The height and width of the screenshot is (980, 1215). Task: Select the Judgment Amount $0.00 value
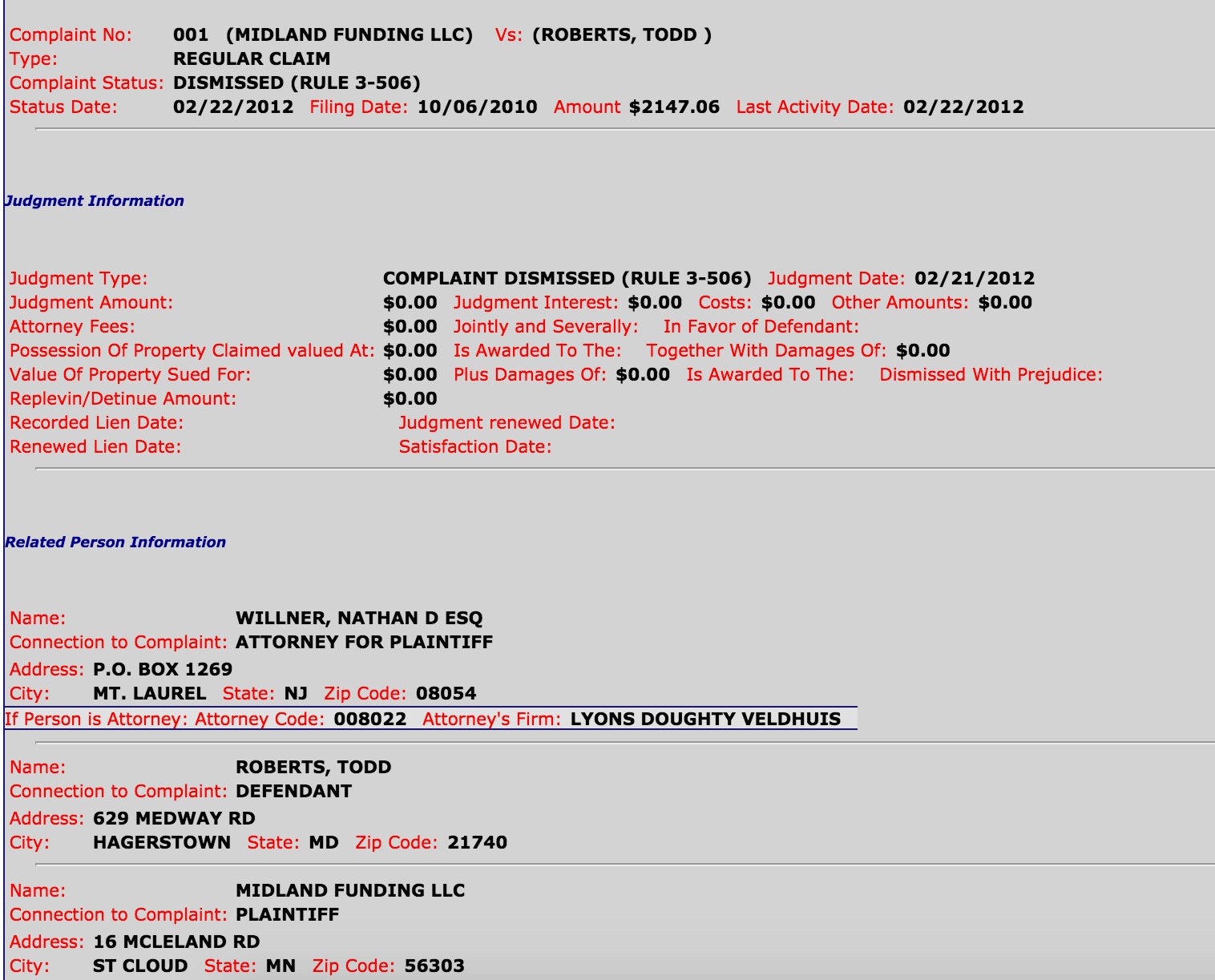(410, 303)
